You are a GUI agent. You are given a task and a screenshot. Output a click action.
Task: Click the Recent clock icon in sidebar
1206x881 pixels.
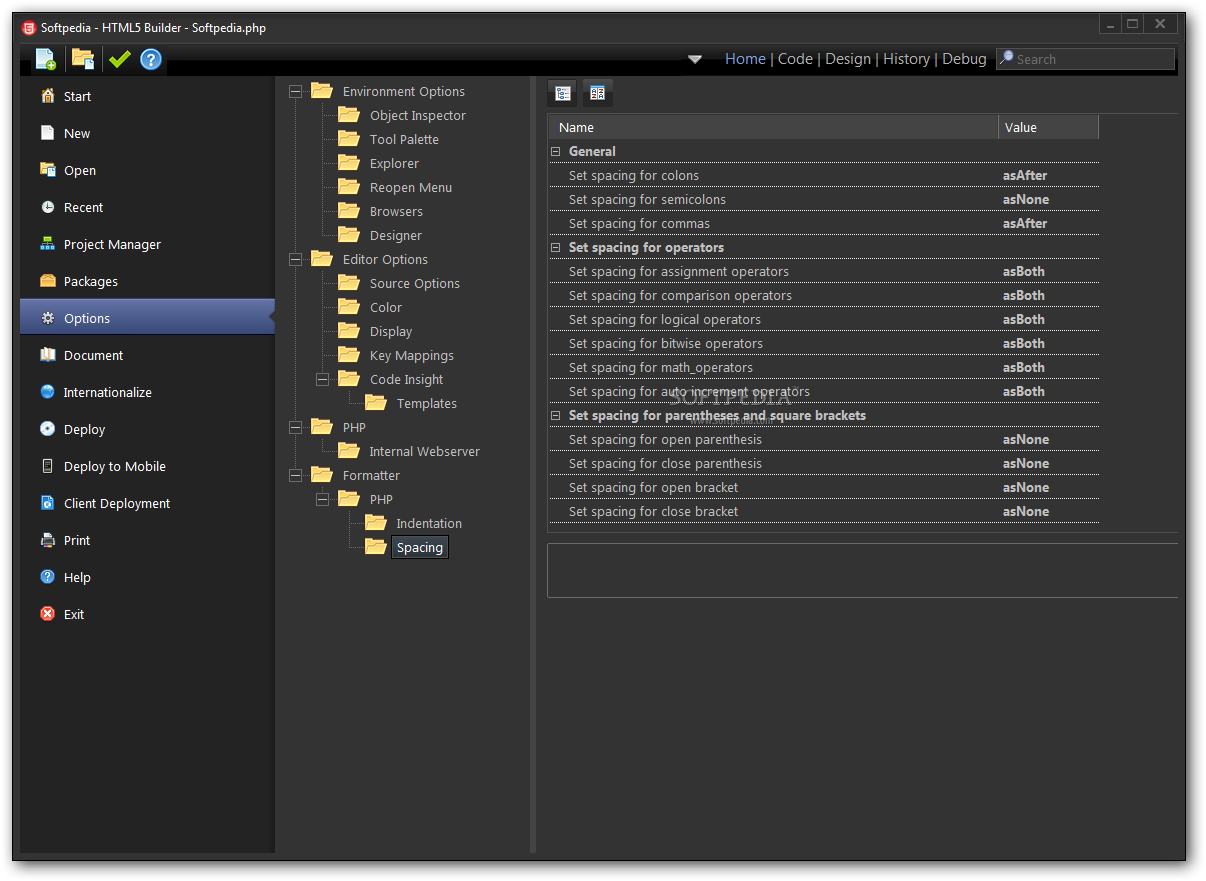click(x=48, y=207)
